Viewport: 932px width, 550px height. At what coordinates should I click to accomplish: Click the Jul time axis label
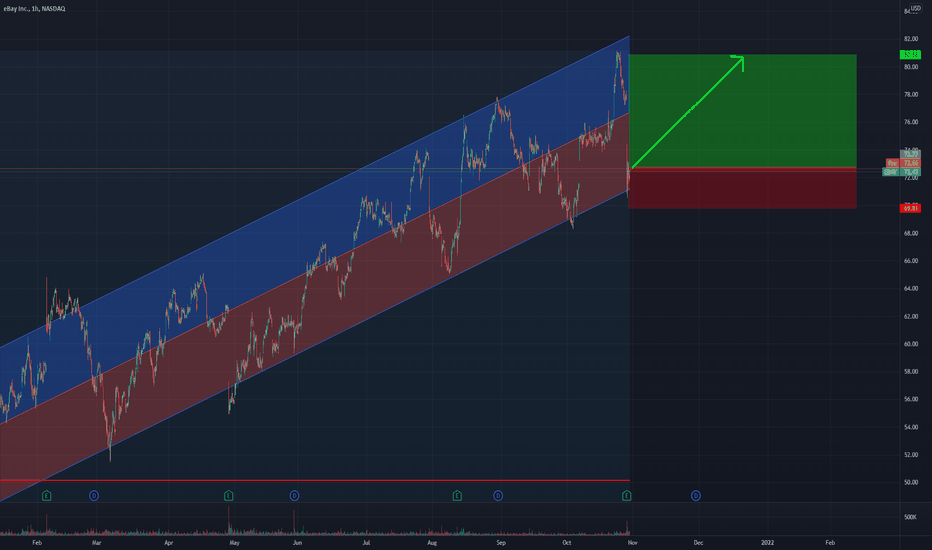click(x=366, y=542)
